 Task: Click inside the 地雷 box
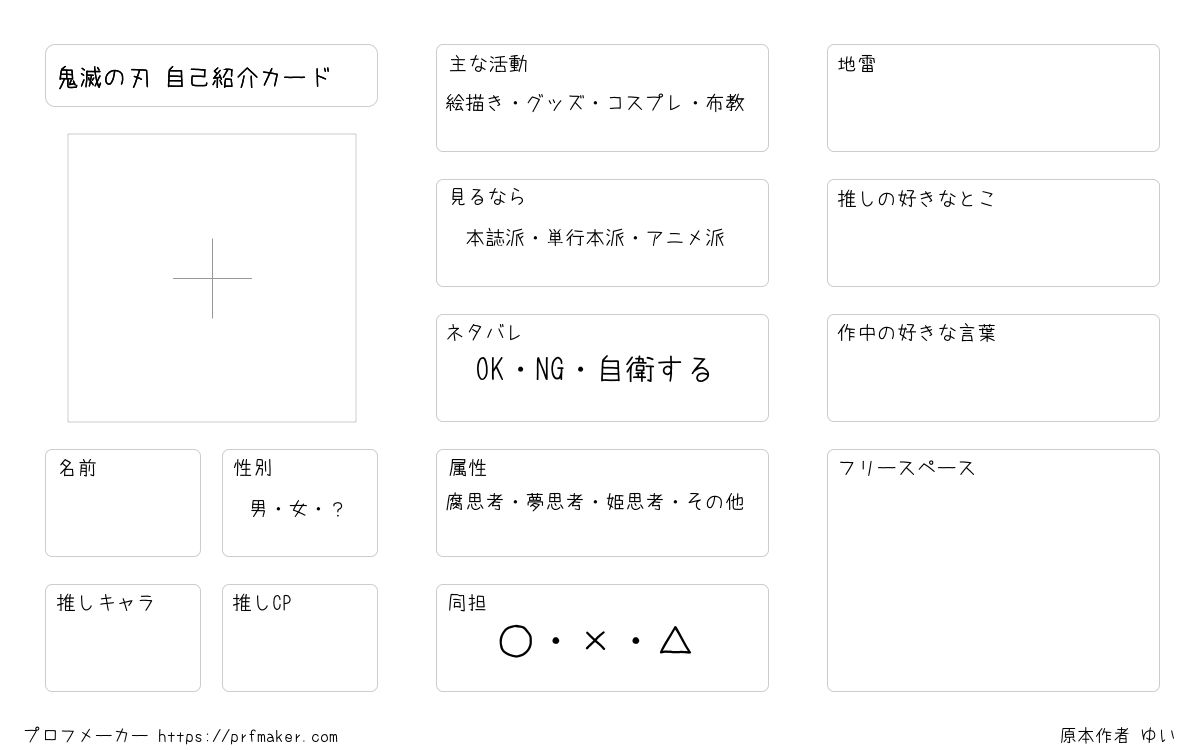pos(993,98)
